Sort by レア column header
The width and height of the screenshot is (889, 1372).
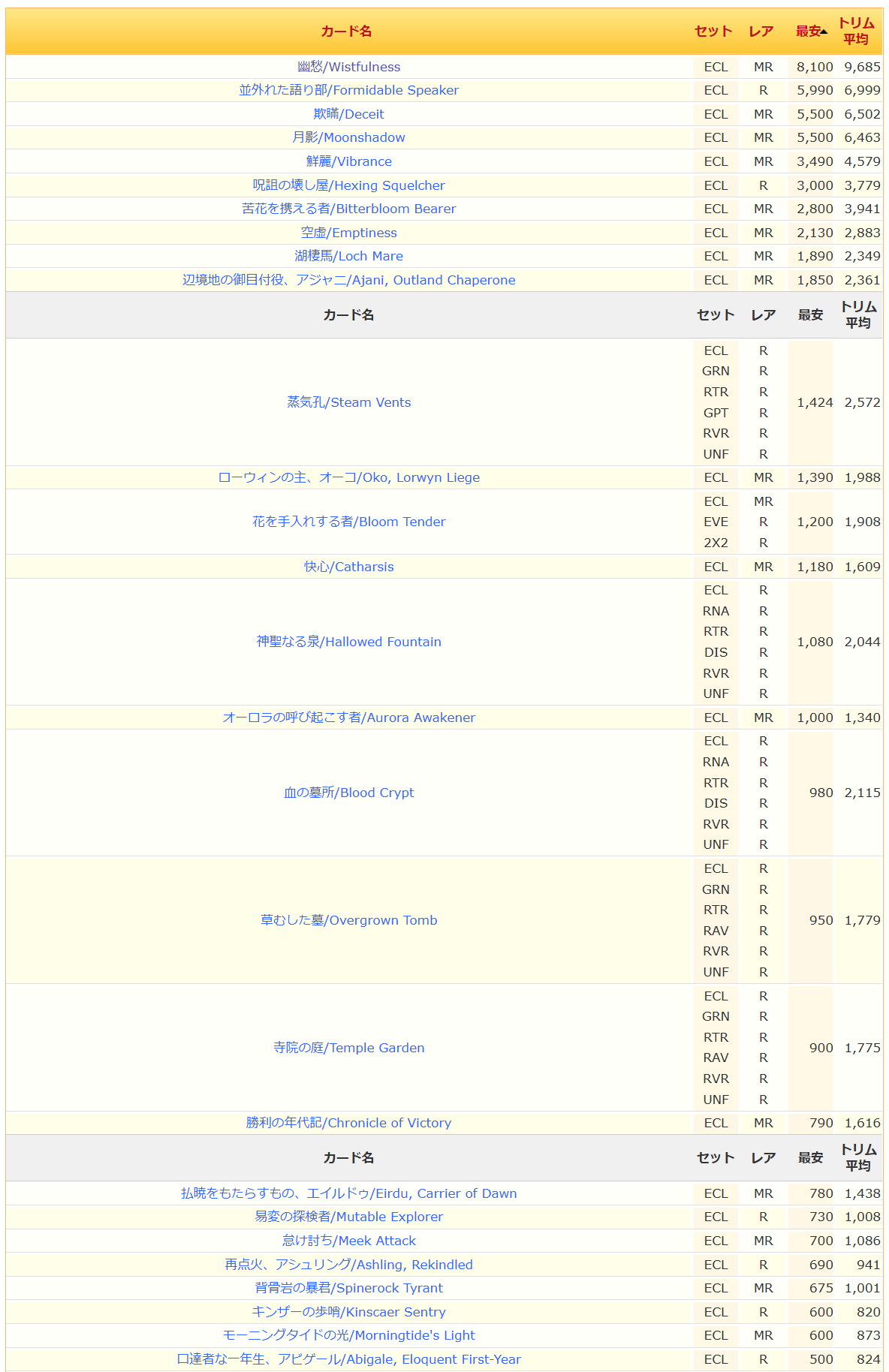coord(761,32)
